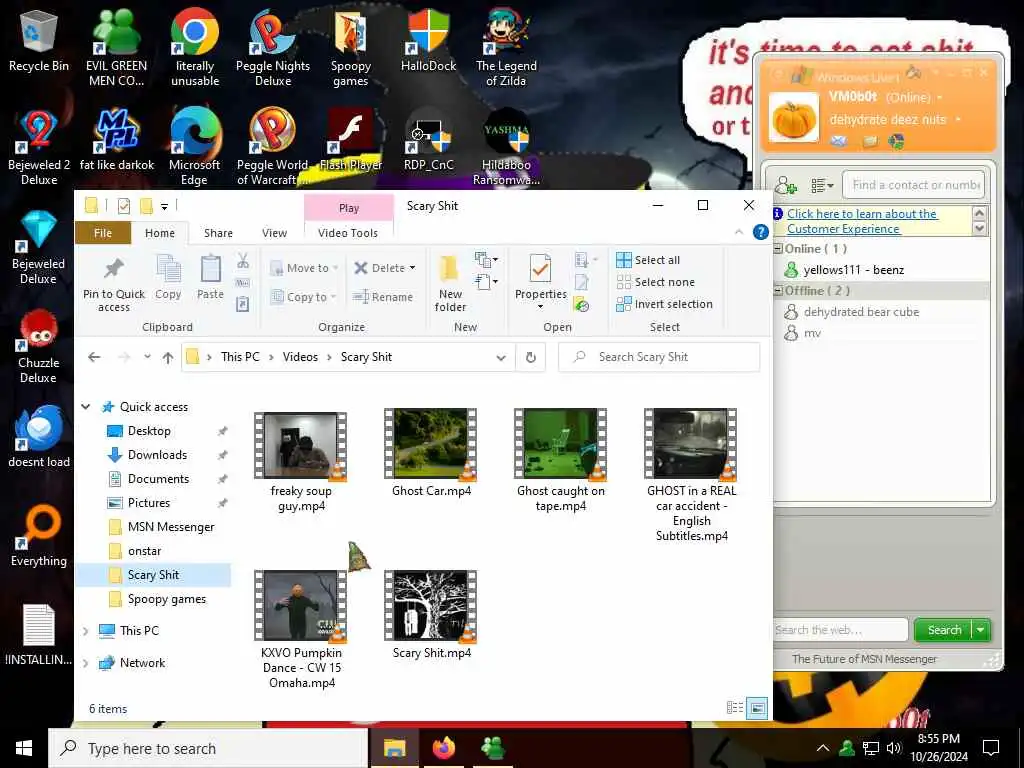Switch to the View ribbon tab
Viewport: 1024px width, 768px height.
274,233
